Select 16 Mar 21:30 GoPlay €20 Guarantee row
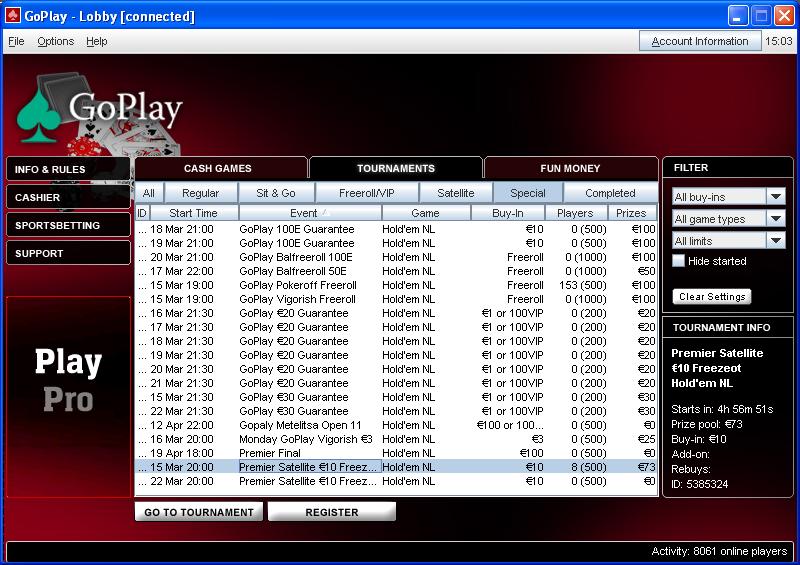800x565 pixels. [396, 313]
